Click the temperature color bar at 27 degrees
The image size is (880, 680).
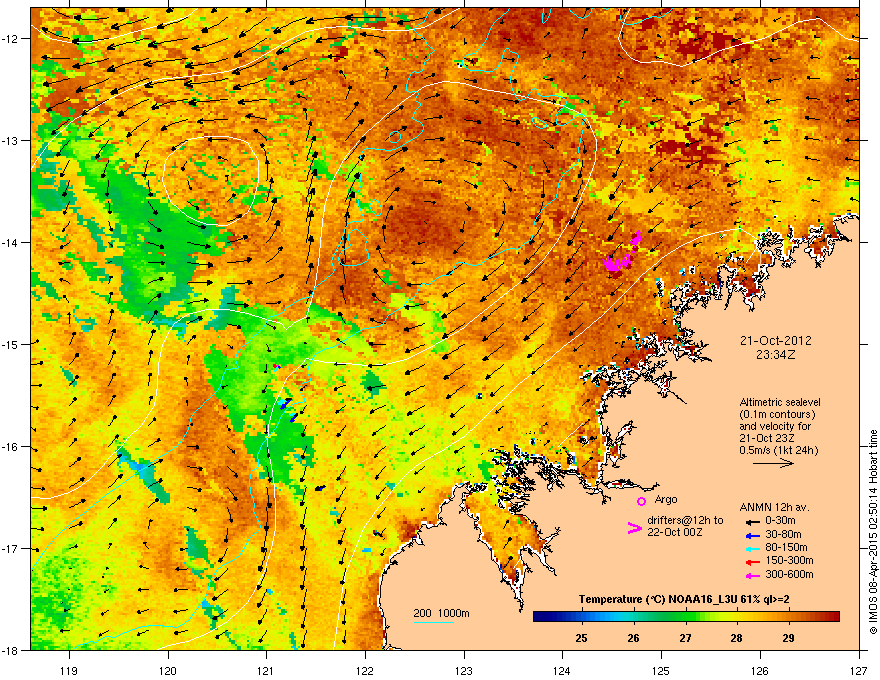coord(685,617)
